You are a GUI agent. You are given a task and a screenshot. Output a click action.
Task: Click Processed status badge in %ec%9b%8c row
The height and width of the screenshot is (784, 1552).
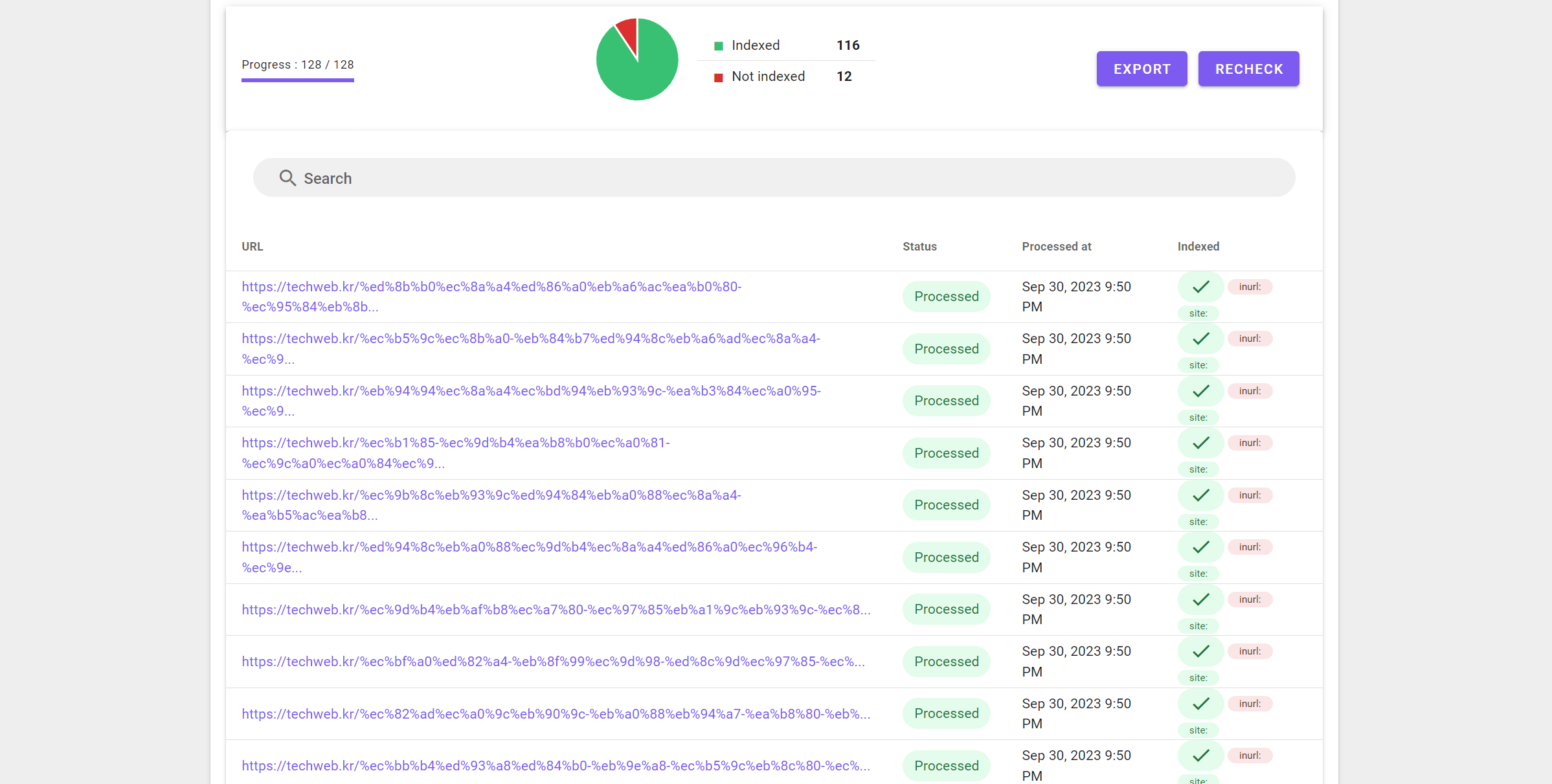[x=946, y=505]
